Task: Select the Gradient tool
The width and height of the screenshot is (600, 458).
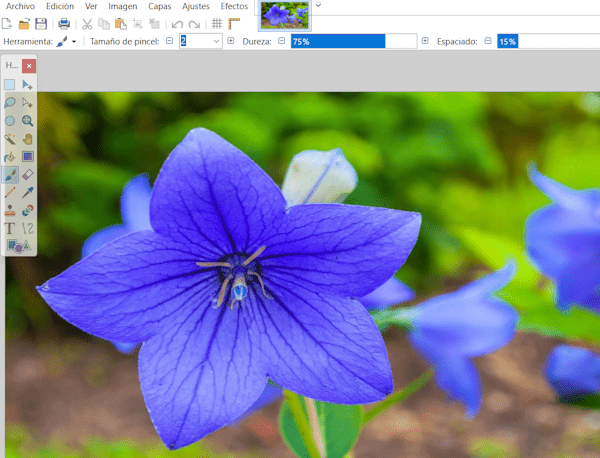Action: 27,156
